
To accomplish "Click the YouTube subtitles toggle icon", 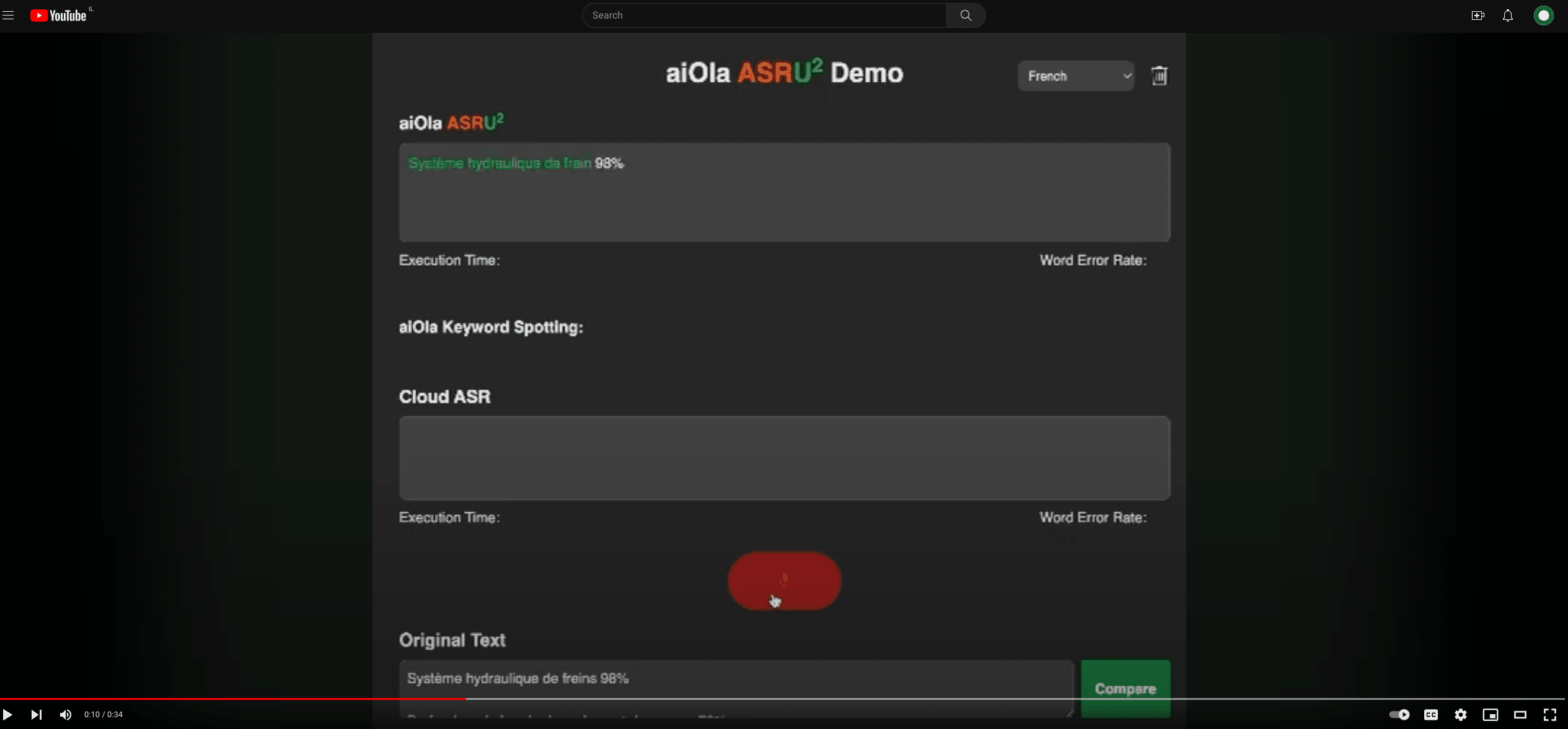I will (x=1430, y=714).
